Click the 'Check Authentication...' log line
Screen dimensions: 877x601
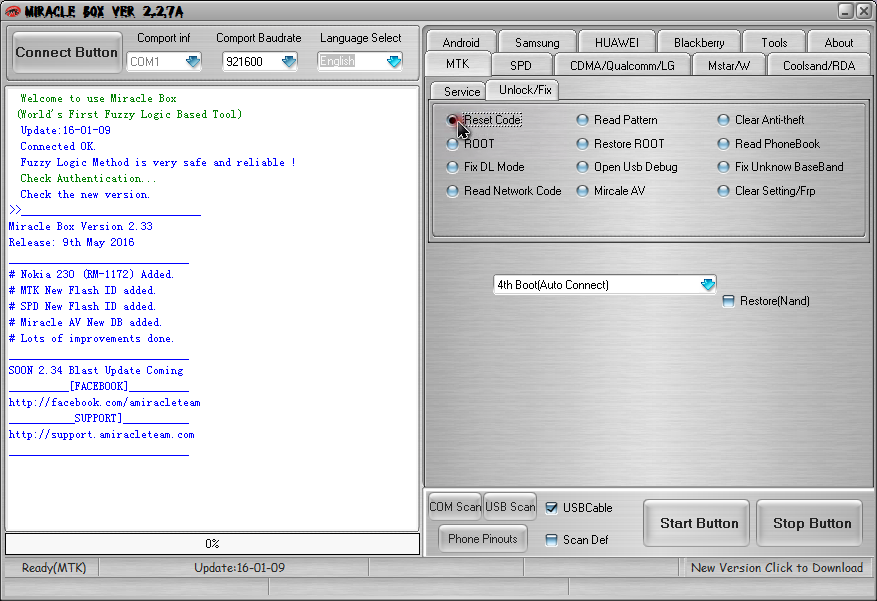[88, 178]
